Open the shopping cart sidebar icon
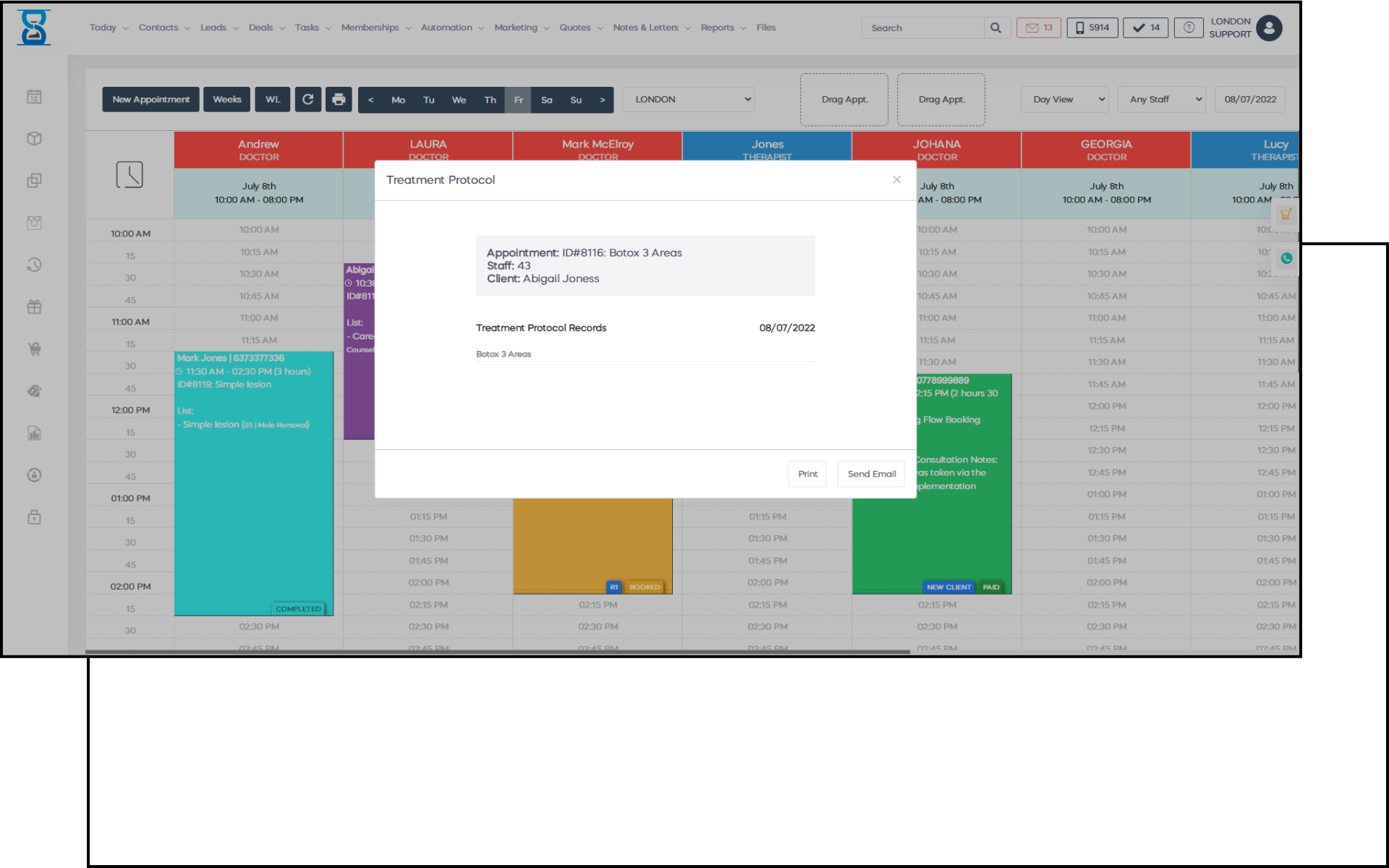The height and width of the screenshot is (868, 1389). pyautogui.click(x=34, y=349)
